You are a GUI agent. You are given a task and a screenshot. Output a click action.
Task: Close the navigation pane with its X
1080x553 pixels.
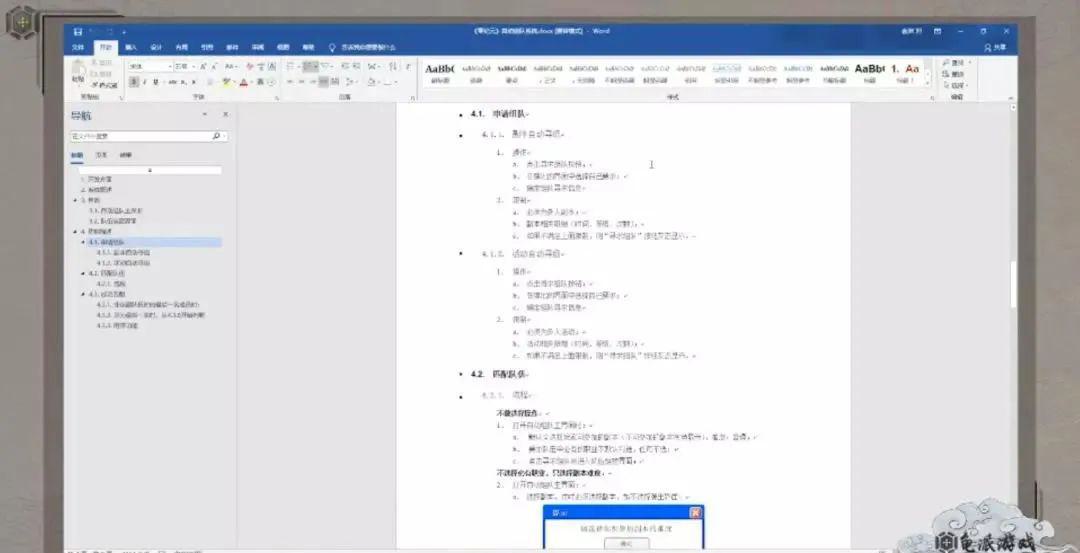225,114
